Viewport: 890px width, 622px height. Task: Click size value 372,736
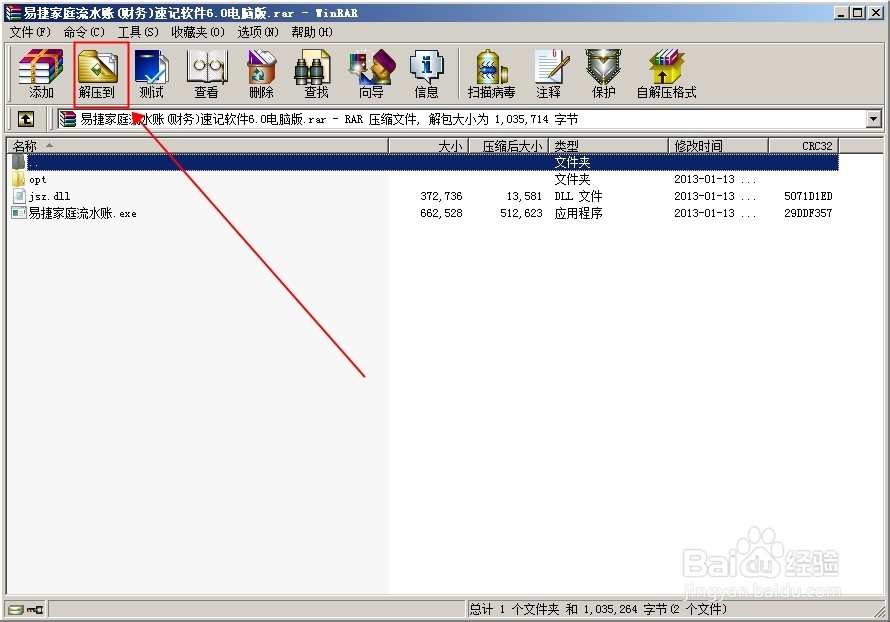(x=441, y=196)
